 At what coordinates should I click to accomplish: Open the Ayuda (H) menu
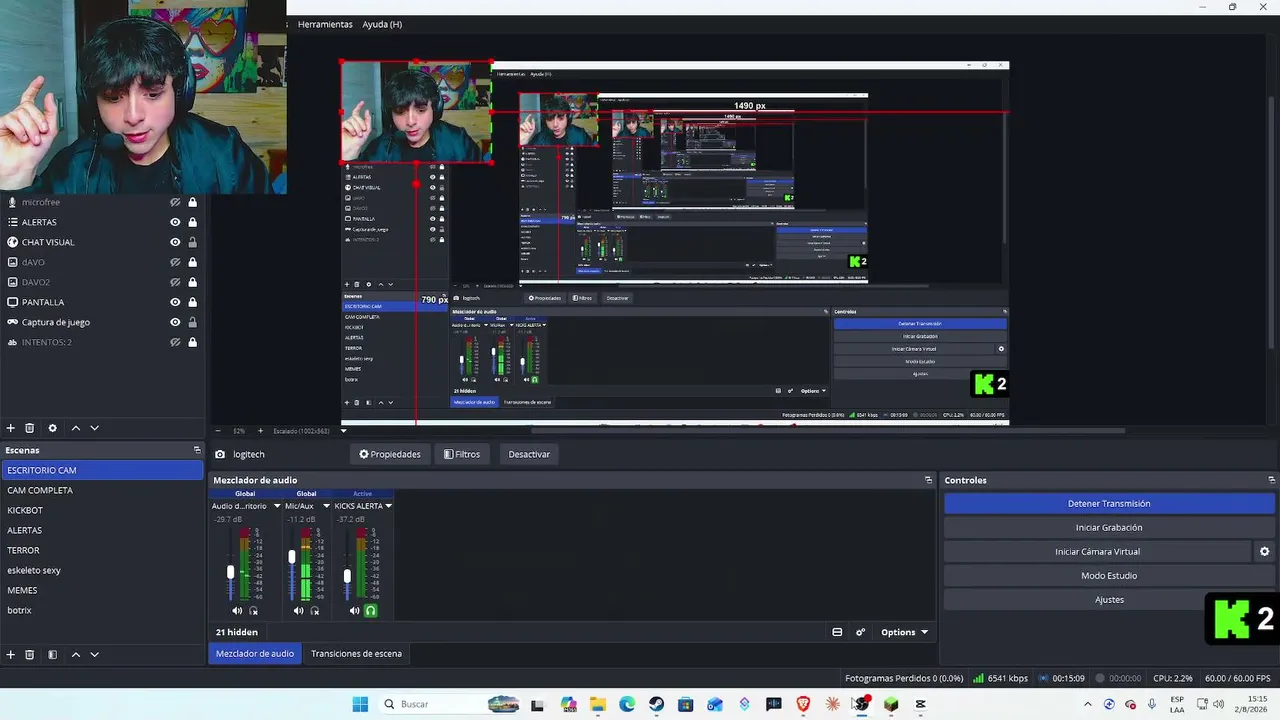coord(382,24)
